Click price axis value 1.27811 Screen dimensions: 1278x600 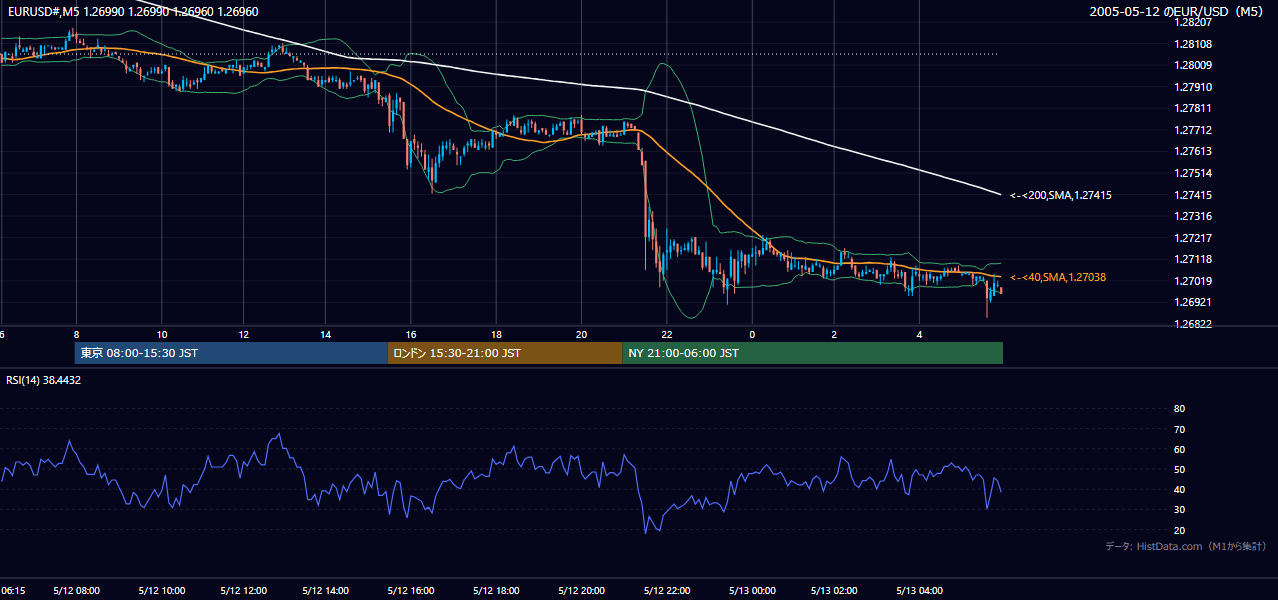[1193, 108]
